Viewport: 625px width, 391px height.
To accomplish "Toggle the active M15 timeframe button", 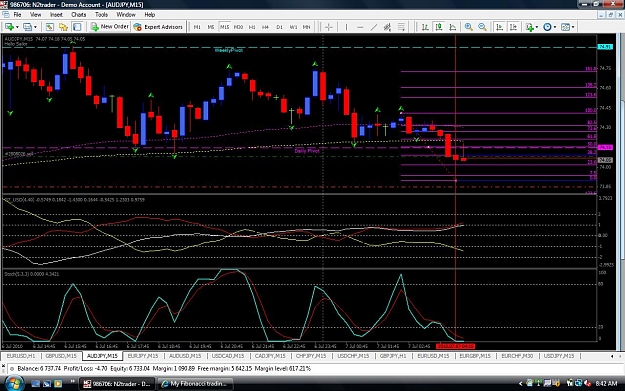I will pos(224,27).
